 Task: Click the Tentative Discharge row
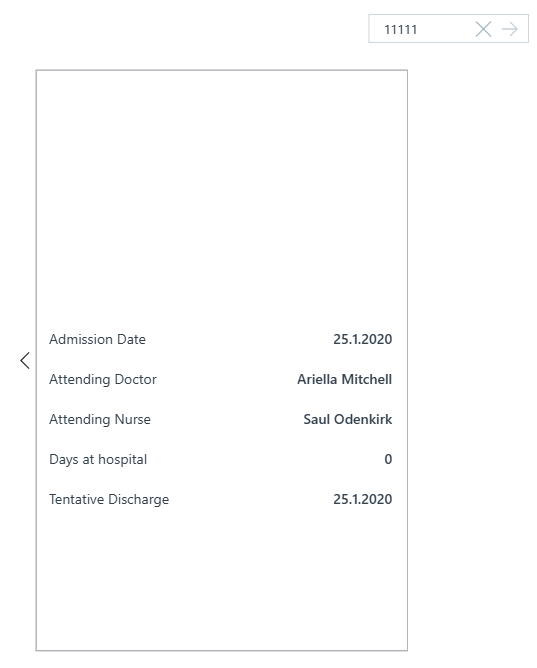point(221,499)
